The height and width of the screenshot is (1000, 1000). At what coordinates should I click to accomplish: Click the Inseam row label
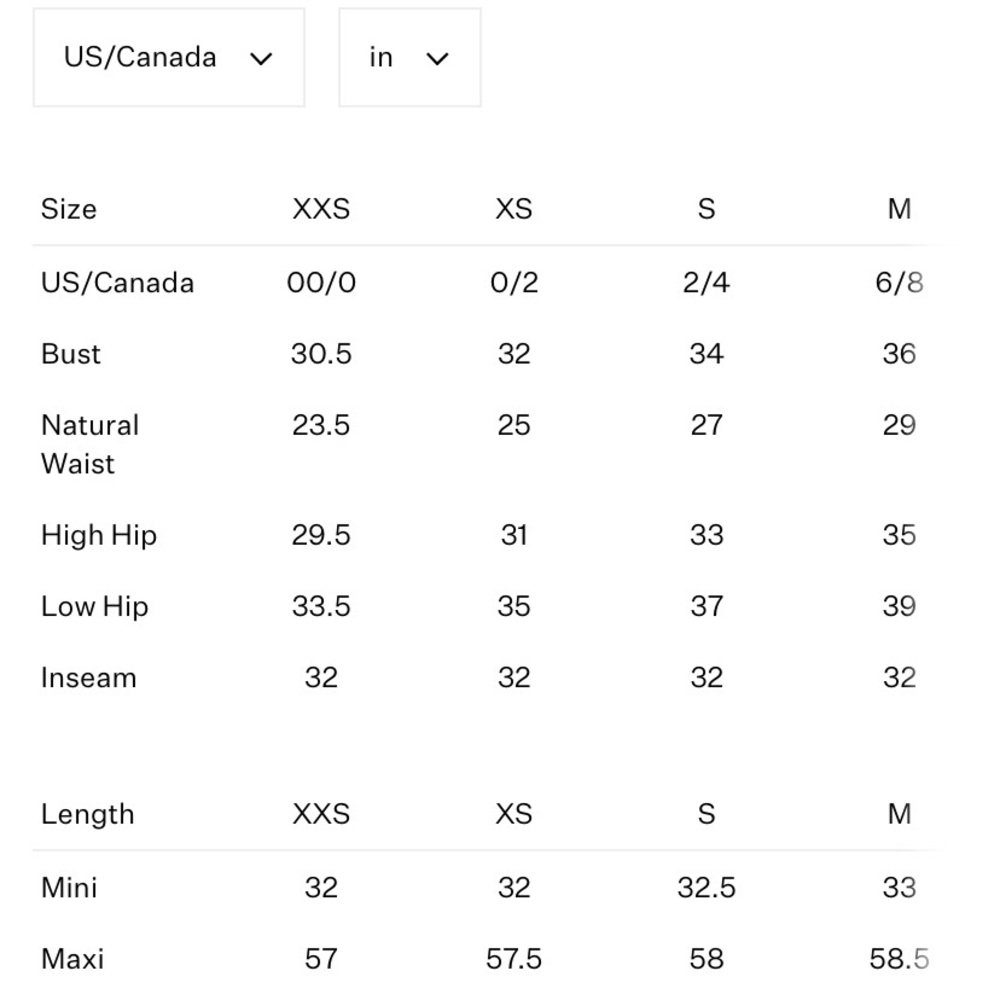(89, 678)
